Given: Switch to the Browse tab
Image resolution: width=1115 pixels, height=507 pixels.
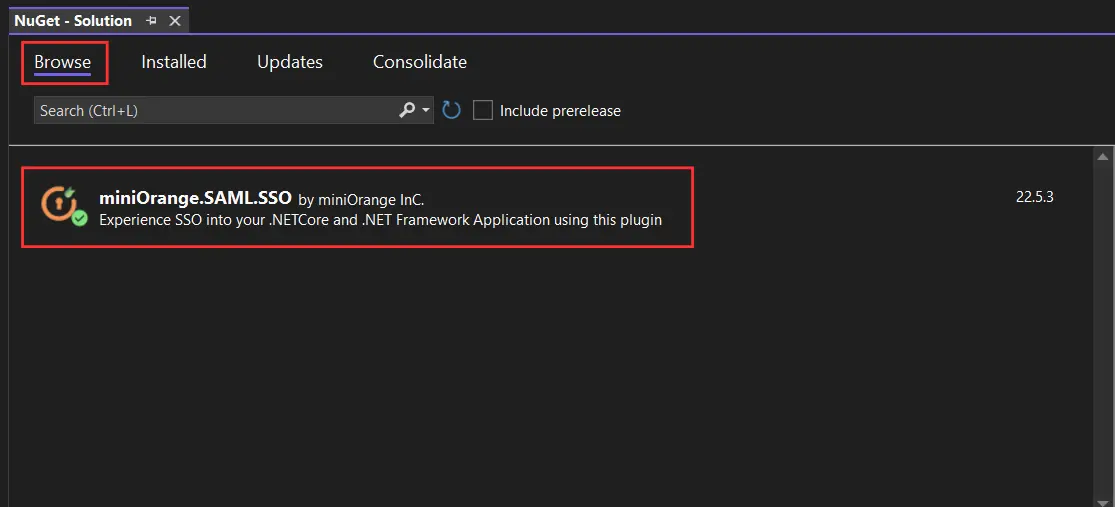Looking at the screenshot, I should point(63,62).
